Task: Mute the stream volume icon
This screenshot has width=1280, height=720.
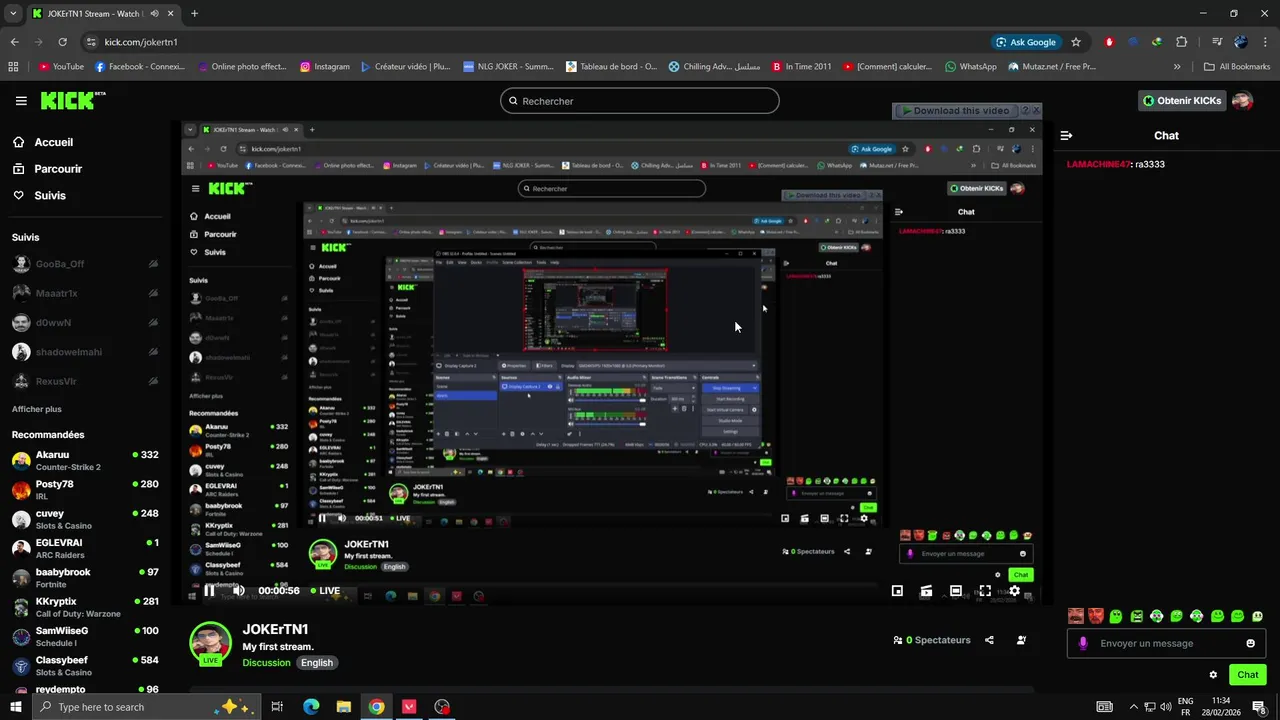Action: (x=238, y=590)
